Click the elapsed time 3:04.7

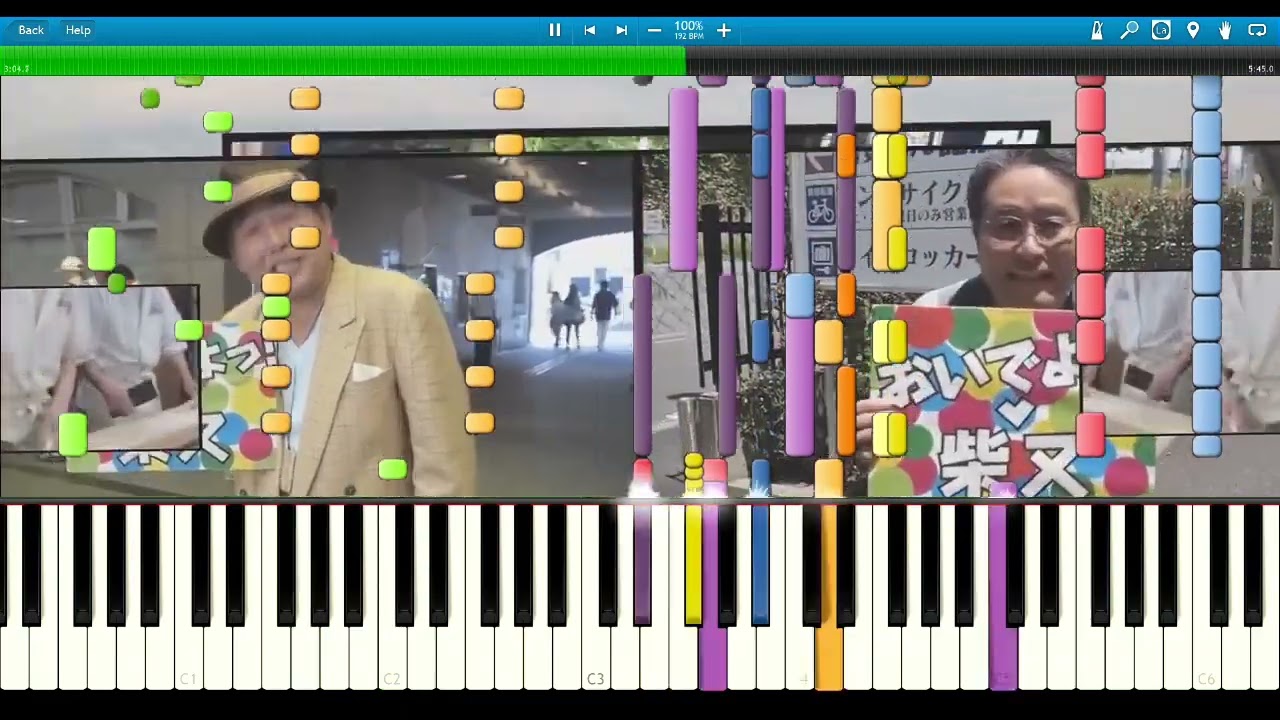(16, 69)
